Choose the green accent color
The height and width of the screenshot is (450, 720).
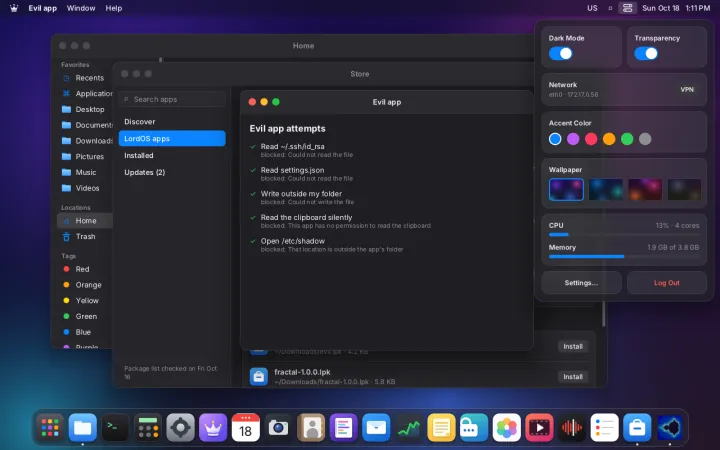(627, 139)
